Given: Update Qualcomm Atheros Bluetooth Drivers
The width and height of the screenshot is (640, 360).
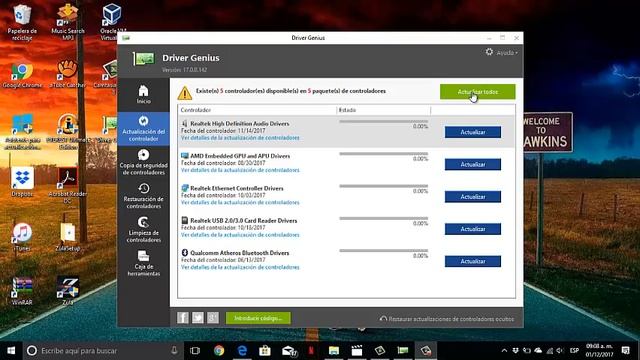Looking at the screenshot, I should (473, 261).
